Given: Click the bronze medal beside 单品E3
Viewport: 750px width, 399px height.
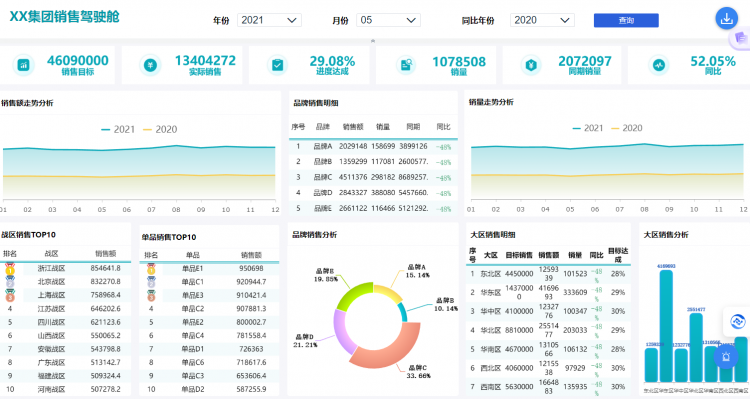Looking at the screenshot, I should tap(151, 296).
